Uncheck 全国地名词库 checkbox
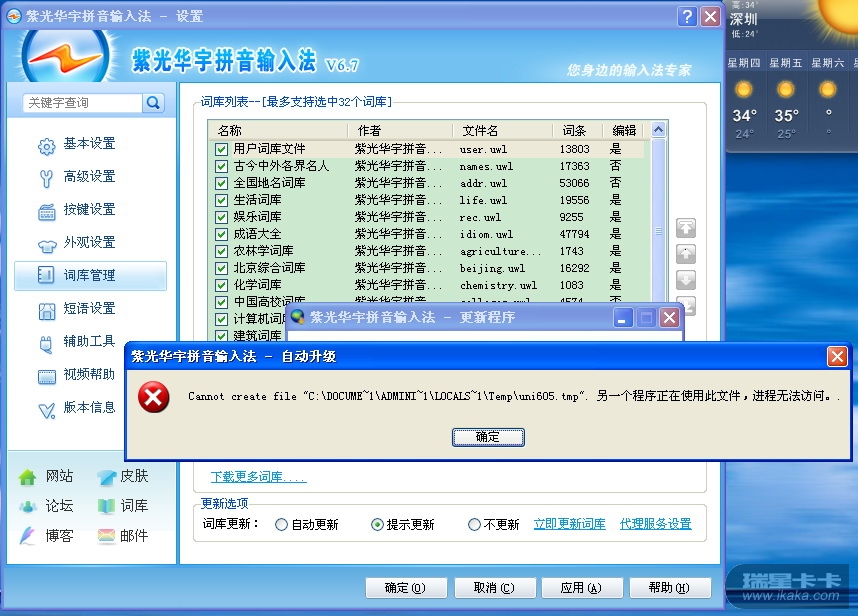Image resolution: width=858 pixels, height=616 pixels. click(x=221, y=183)
